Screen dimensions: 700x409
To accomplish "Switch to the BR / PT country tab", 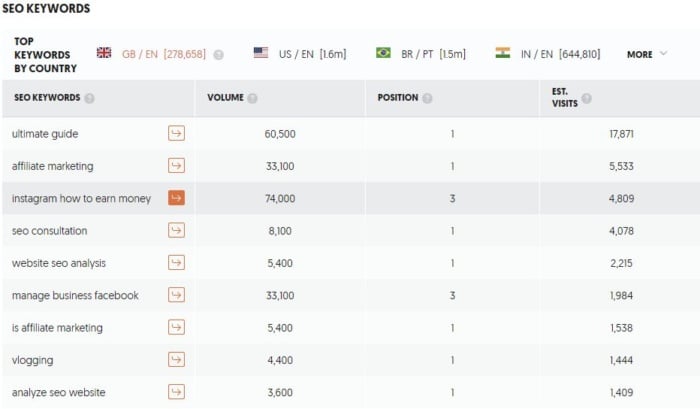I will [421, 54].
